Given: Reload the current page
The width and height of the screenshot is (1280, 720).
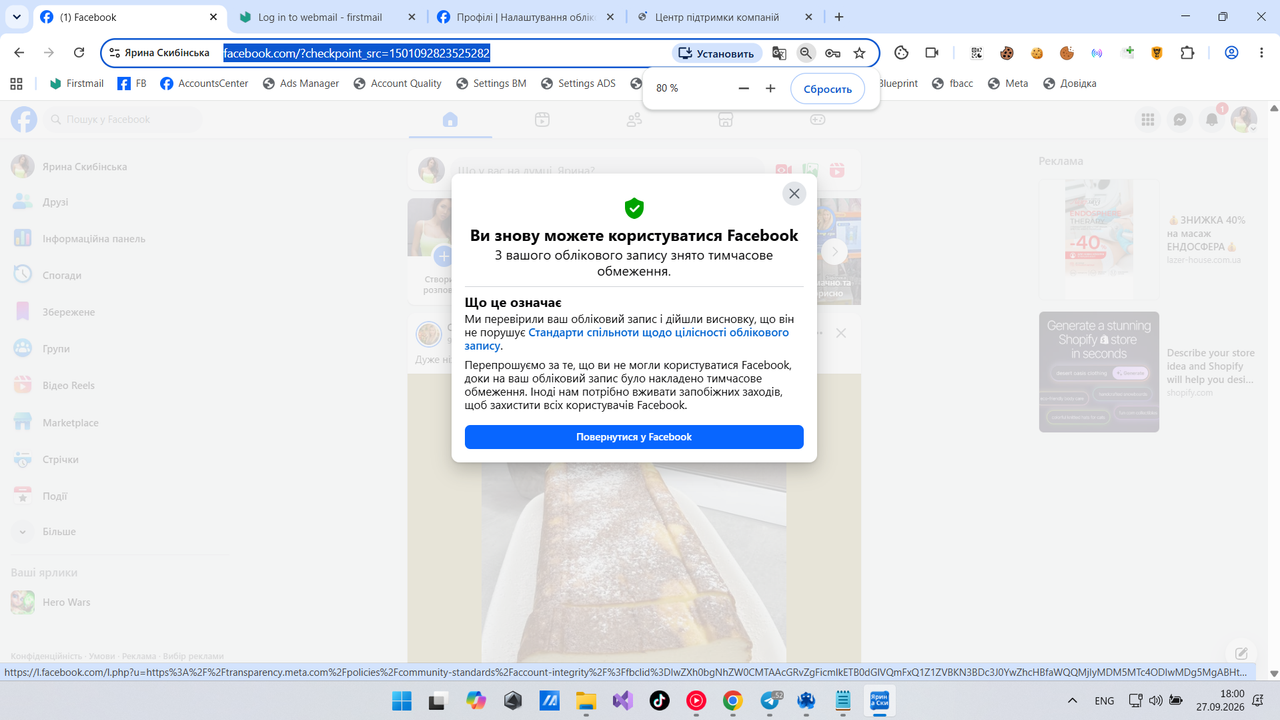Looking at the screenshot, I should [x=79, y=53].
